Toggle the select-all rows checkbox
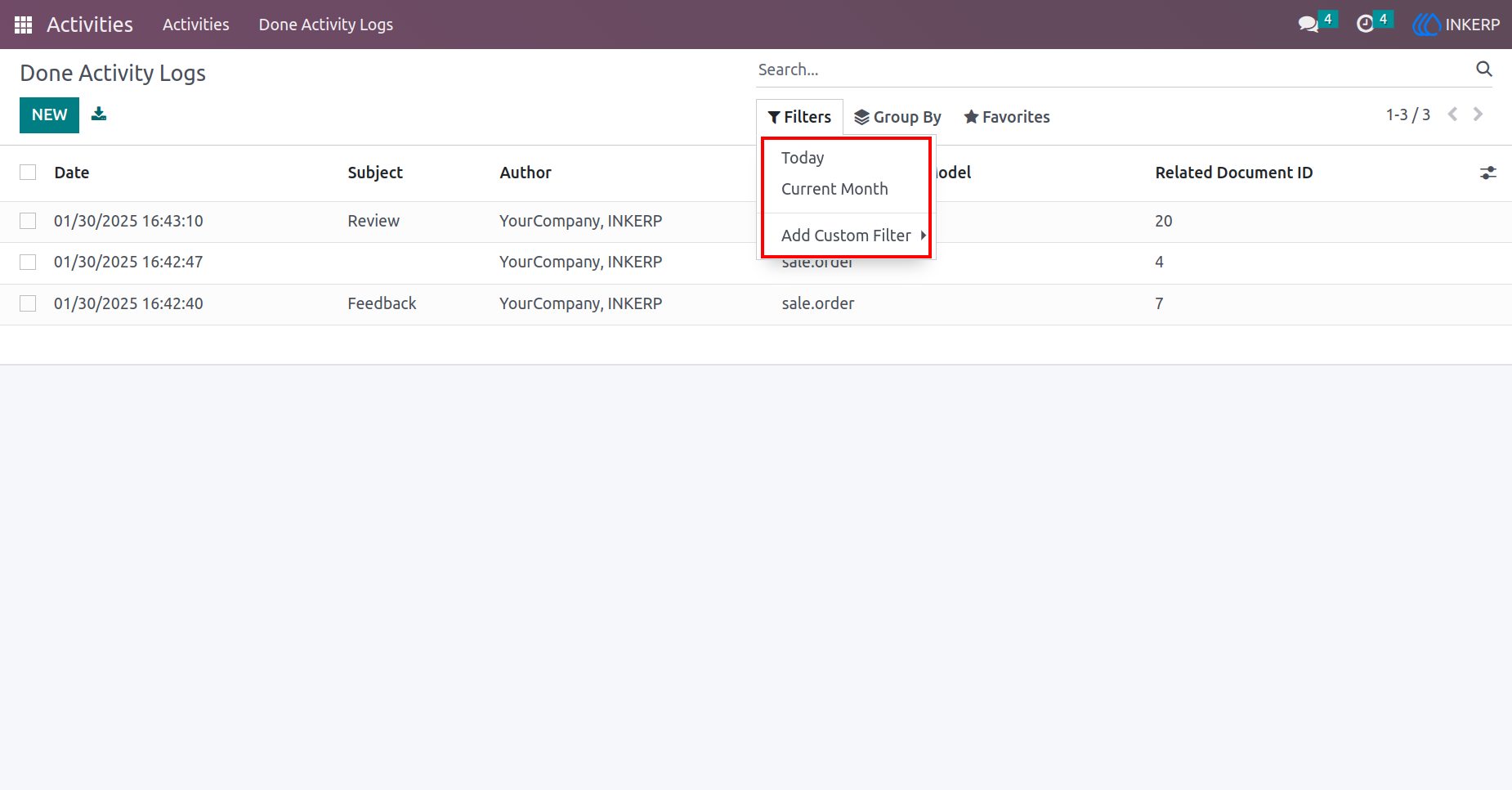The image size is (1512, 790). (x=28, y=172)
